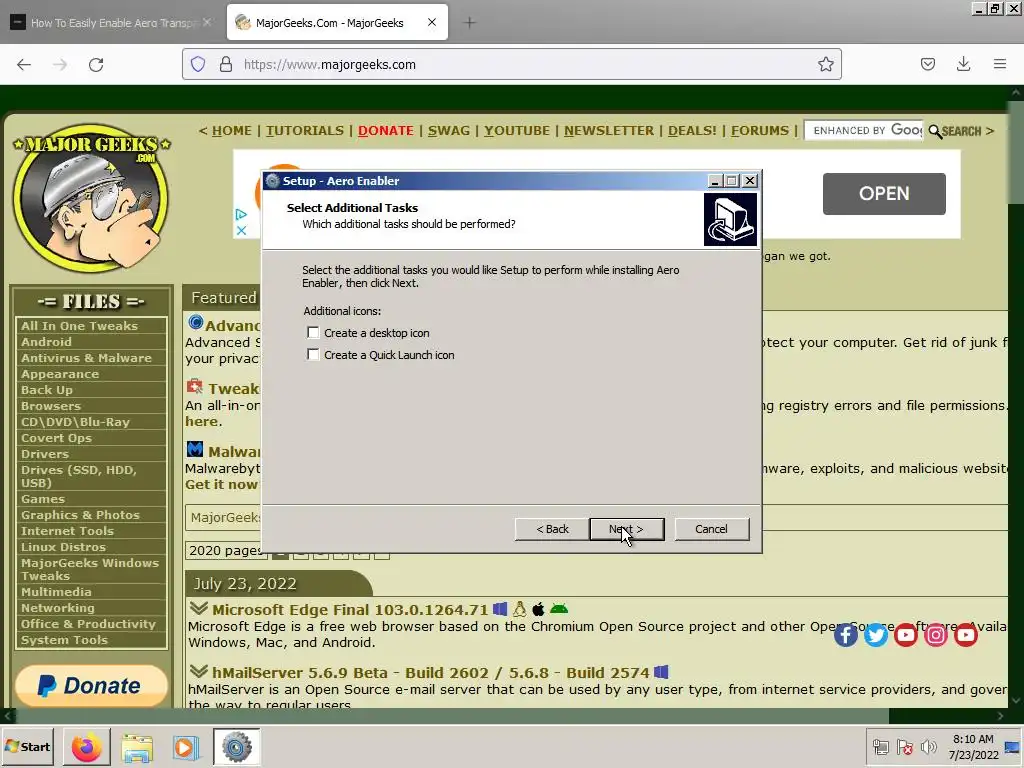This screenshot has width=1024, height=768.
Task: Open Android files category
Action: 46,342
